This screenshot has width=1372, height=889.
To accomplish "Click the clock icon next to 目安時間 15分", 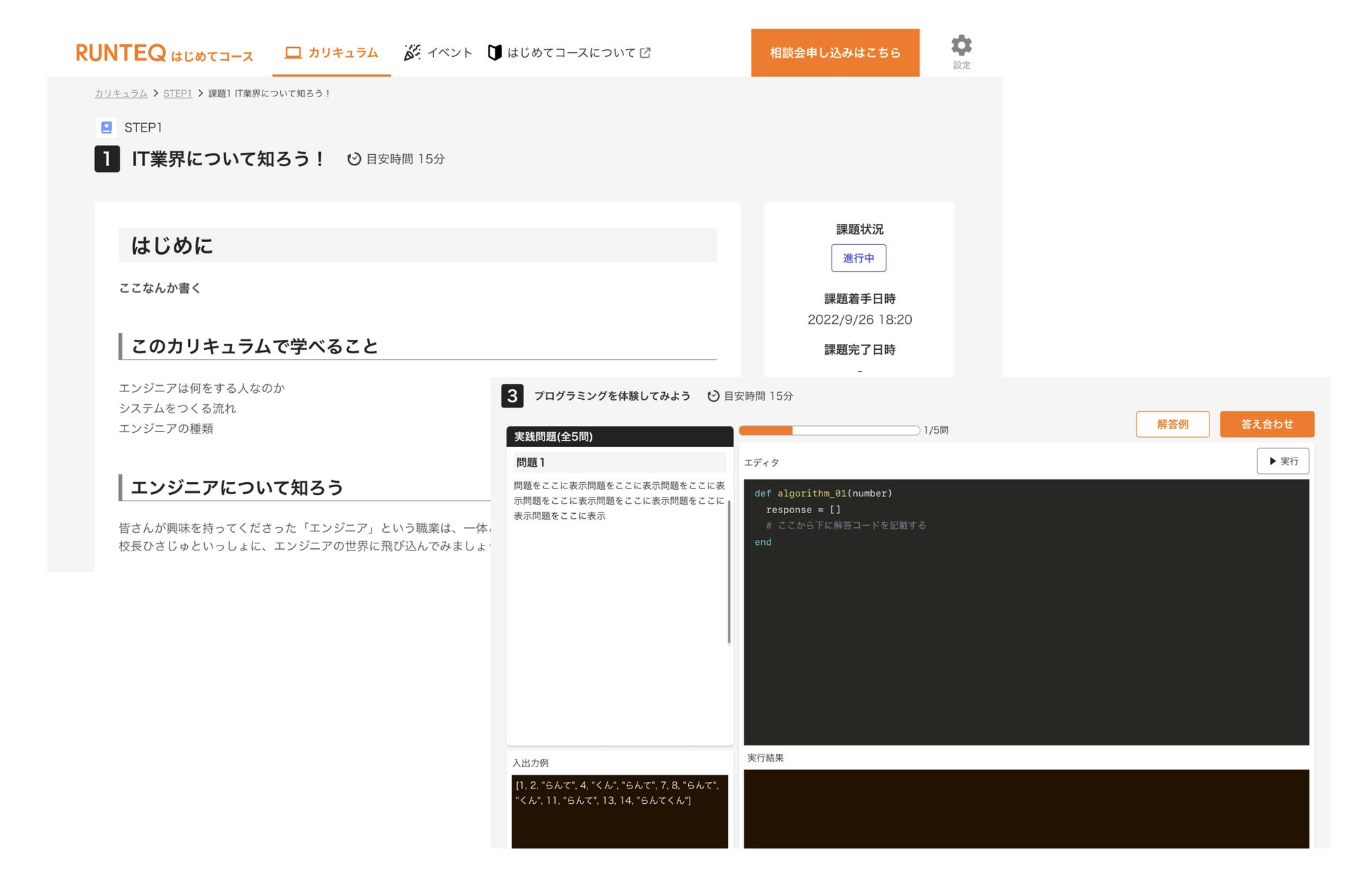I will (354, 159).
